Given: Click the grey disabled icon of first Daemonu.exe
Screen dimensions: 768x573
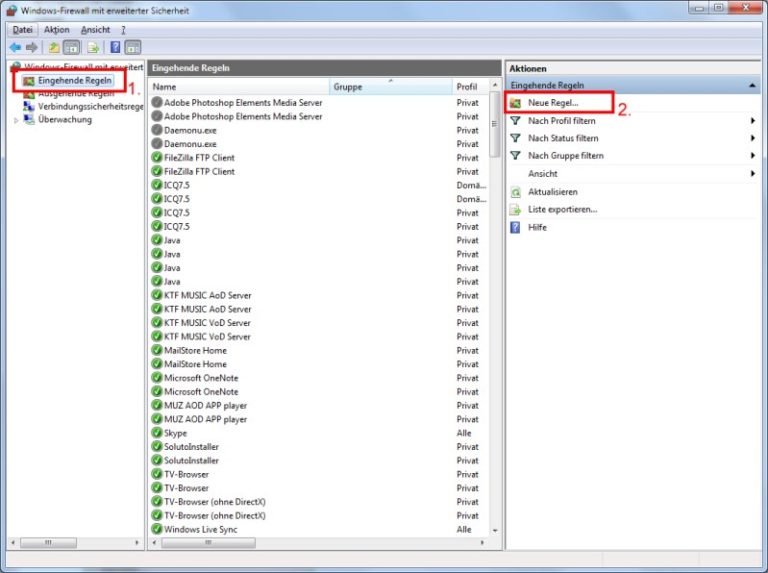Looking at the screenshot, I should (157, 130).
